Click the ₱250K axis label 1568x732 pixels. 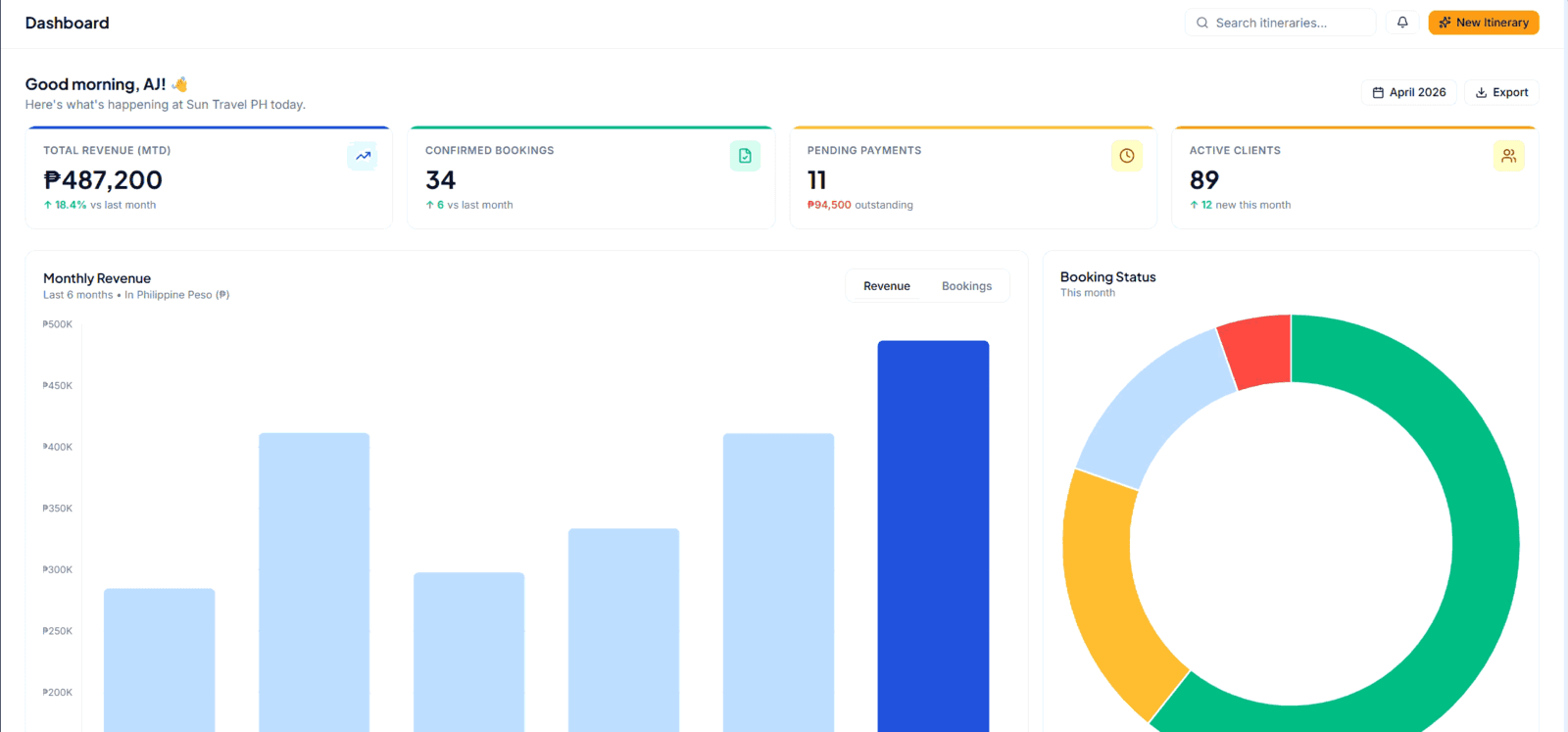tap(58, 631)
